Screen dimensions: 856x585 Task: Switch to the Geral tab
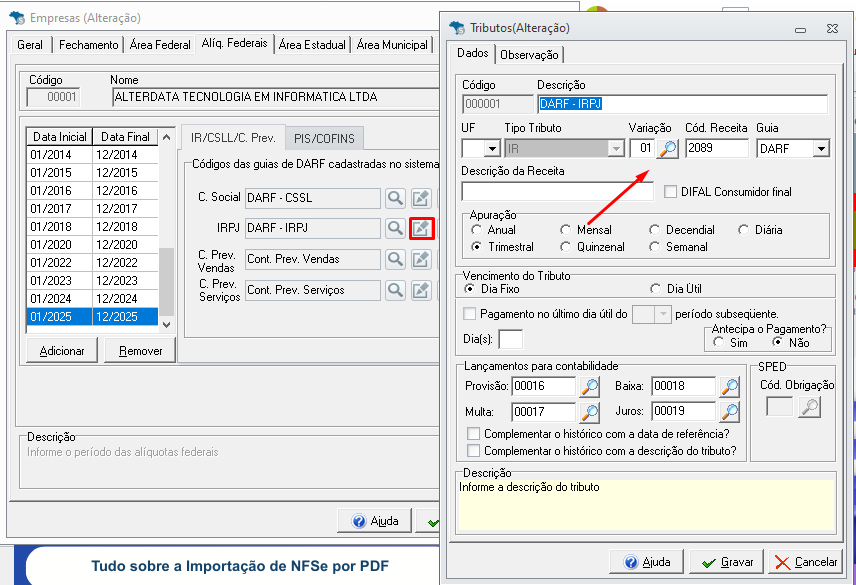pos(29,45)
